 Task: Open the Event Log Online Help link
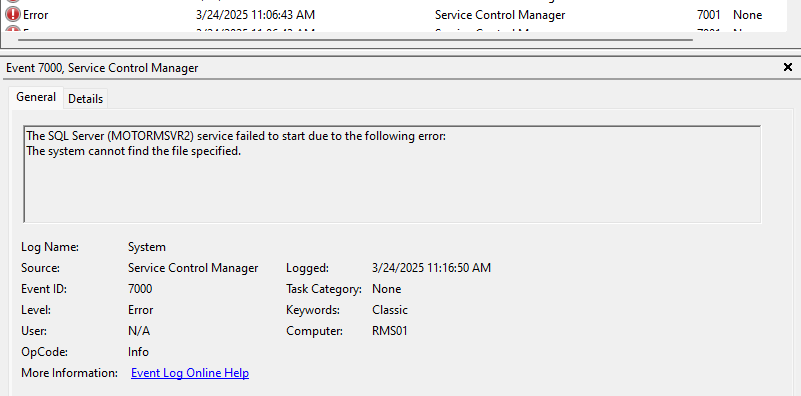pos(190,373)
